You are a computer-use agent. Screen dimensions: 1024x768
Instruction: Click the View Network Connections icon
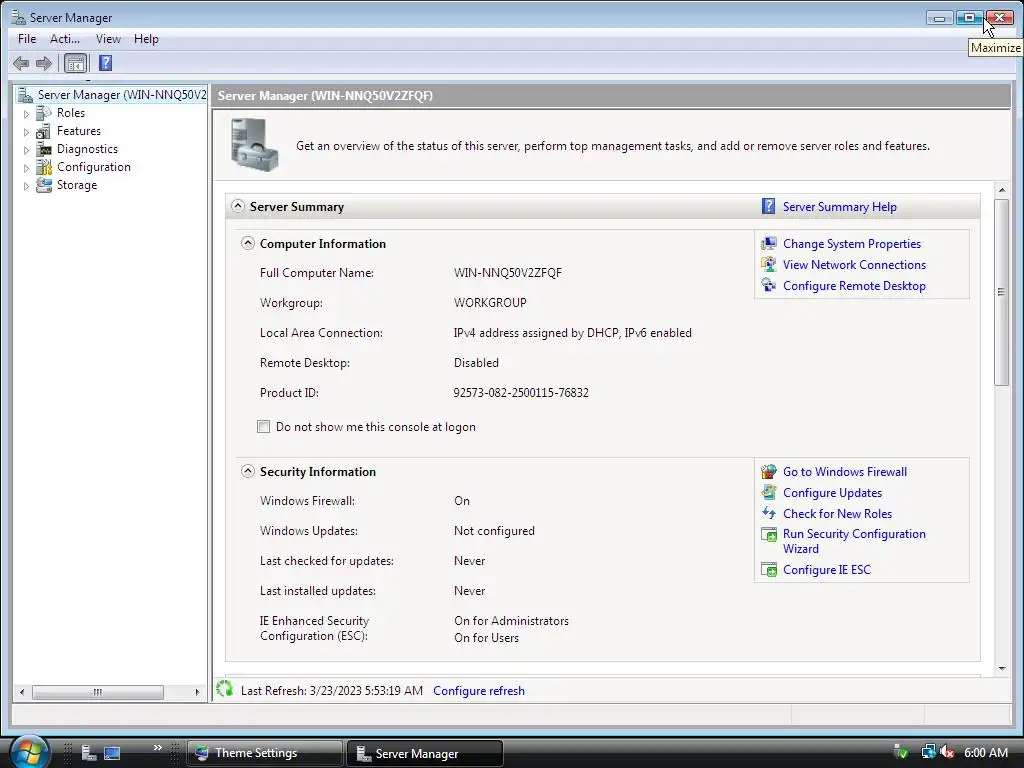[769, 264]
